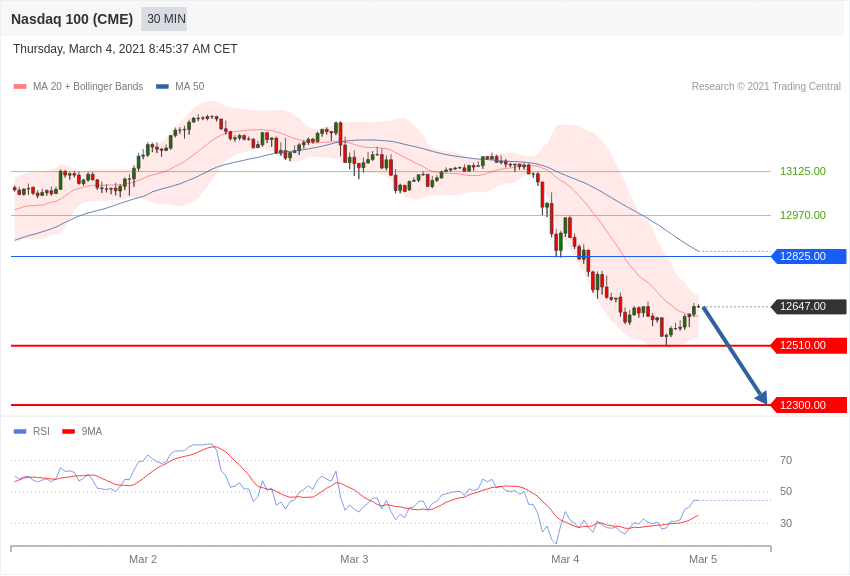
Task: Open the Research © 2021 Trading Central credit
Action: click(766, 87)
